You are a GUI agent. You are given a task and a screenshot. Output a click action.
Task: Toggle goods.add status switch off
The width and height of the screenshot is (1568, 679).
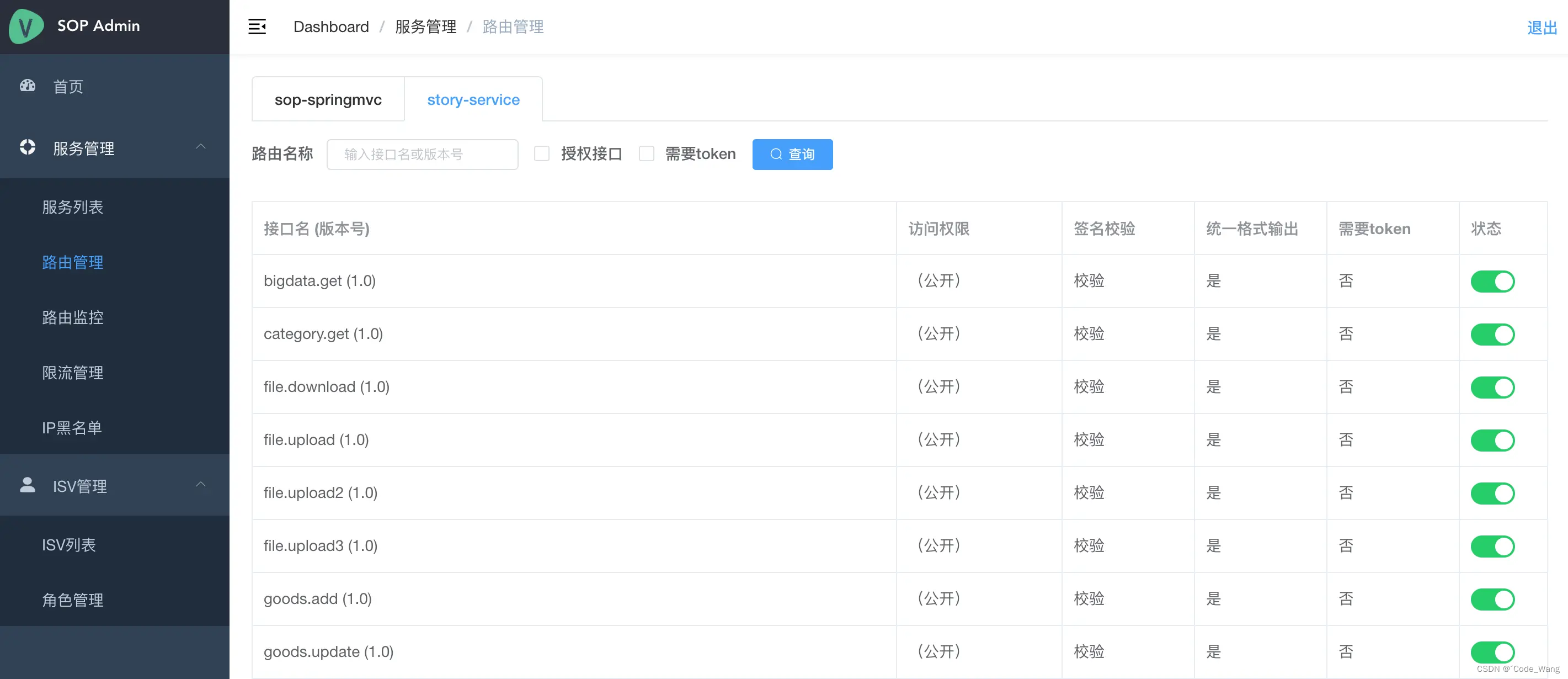point(1492,599)
